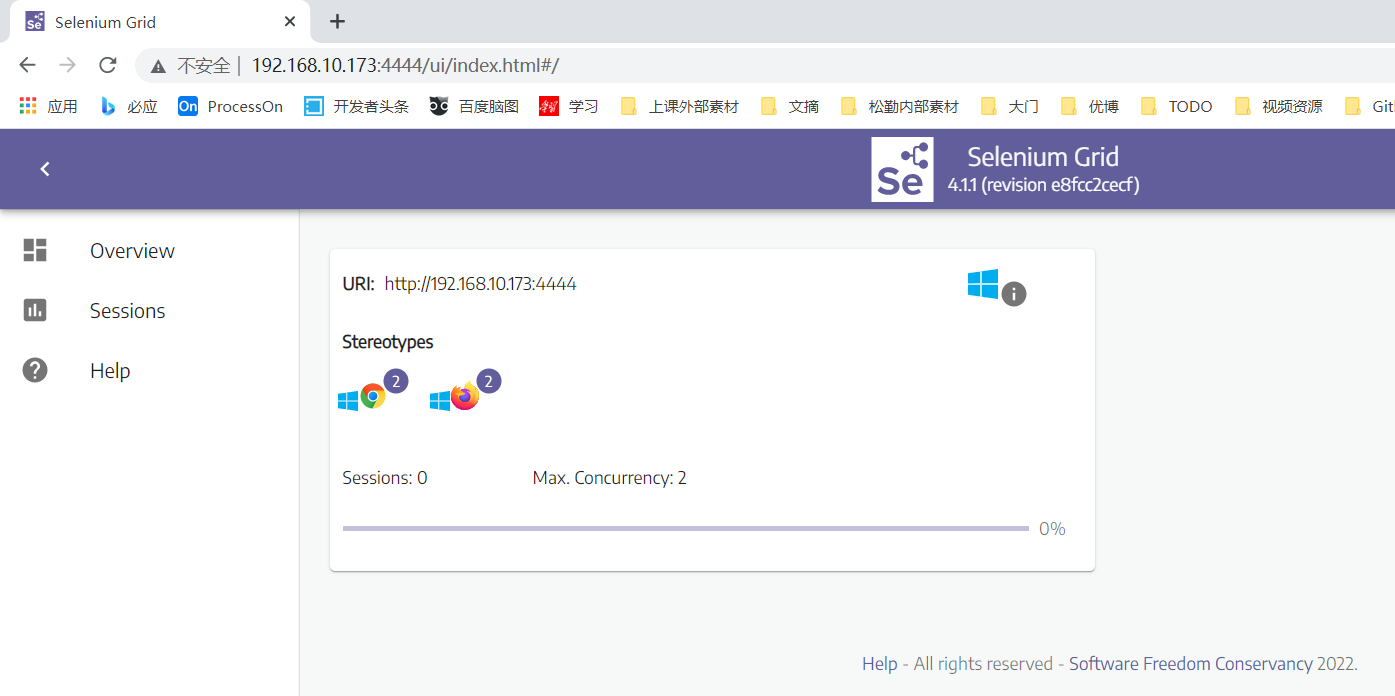This screenshot has height=696, width=1395.
Task: Click the Stereotypes heading
Action: [388, 342]
